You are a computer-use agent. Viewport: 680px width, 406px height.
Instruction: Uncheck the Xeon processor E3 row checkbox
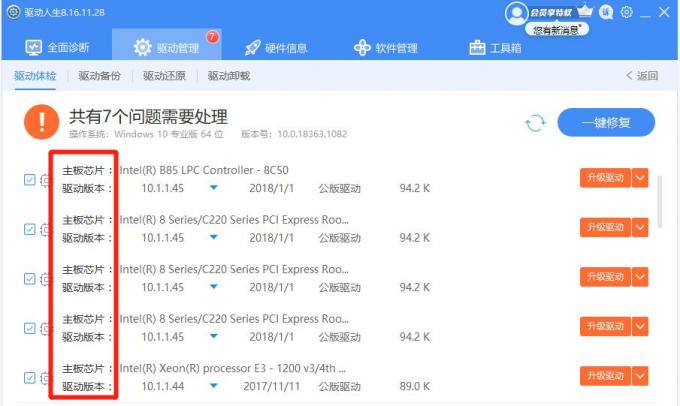[29, 377]
